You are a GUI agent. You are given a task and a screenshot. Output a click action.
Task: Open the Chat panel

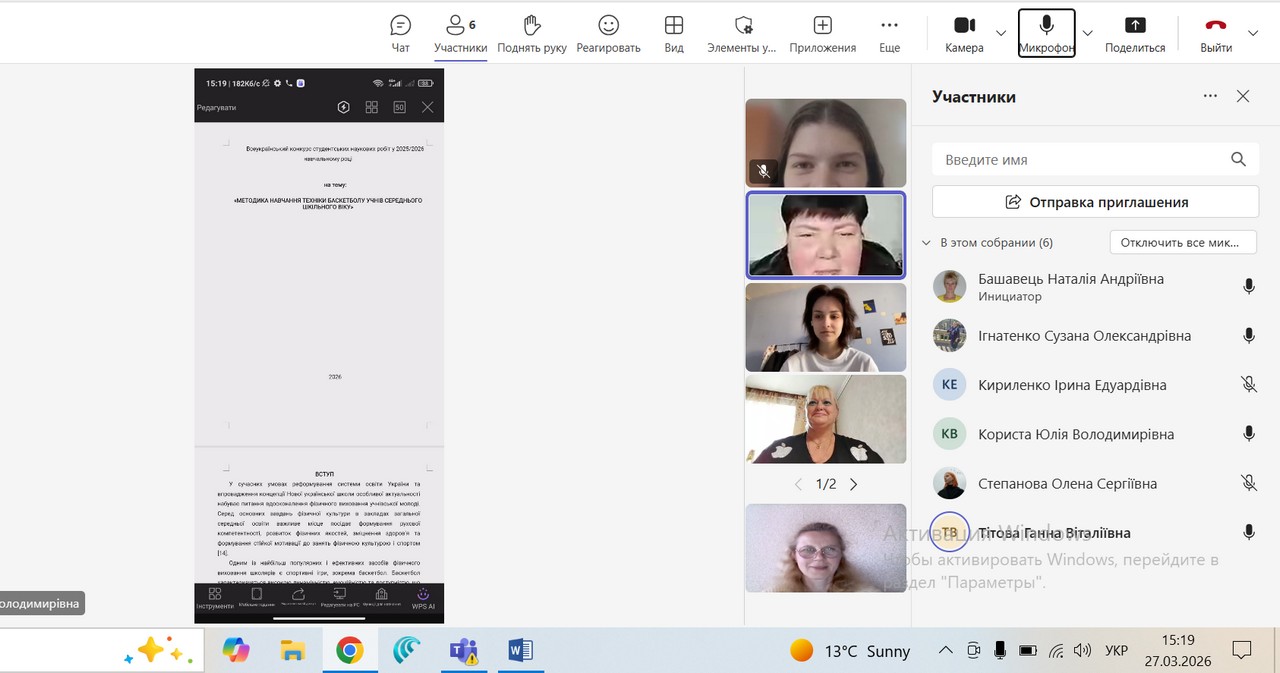click(400, 33)
